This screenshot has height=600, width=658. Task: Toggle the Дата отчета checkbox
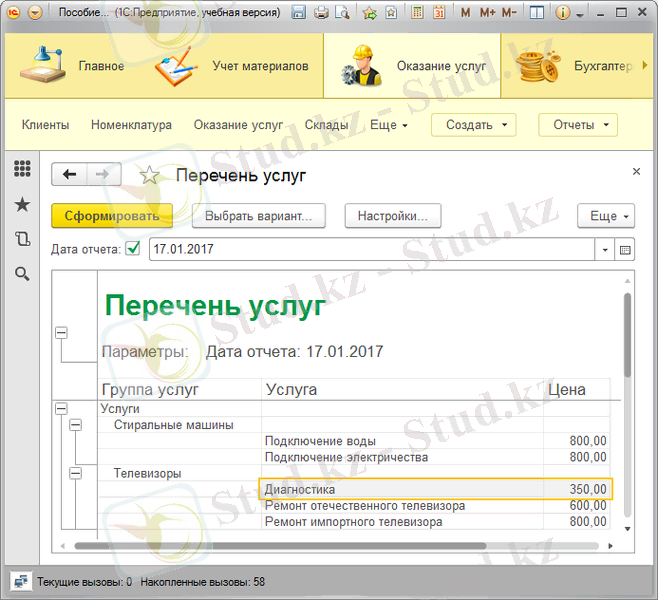point(133,249)
